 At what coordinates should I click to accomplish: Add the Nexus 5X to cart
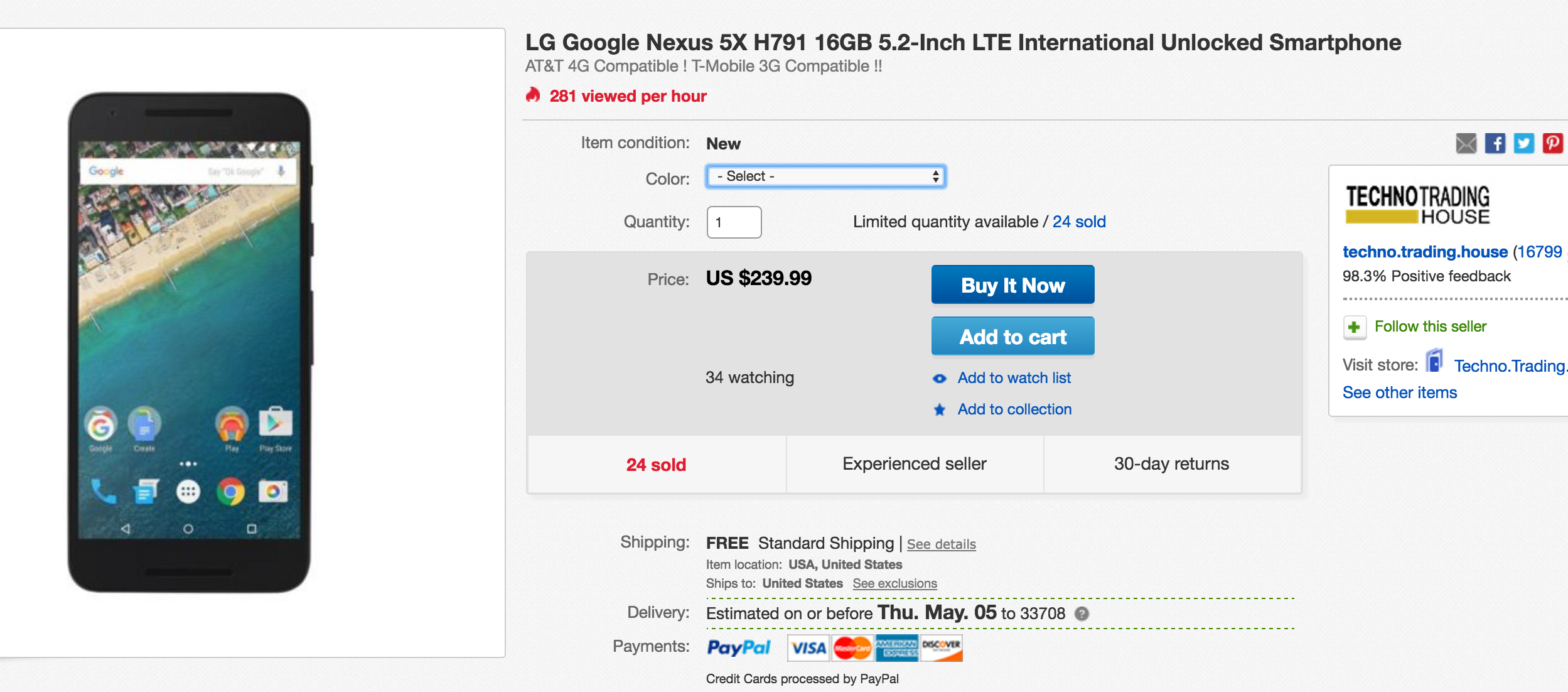point(1012,336)
